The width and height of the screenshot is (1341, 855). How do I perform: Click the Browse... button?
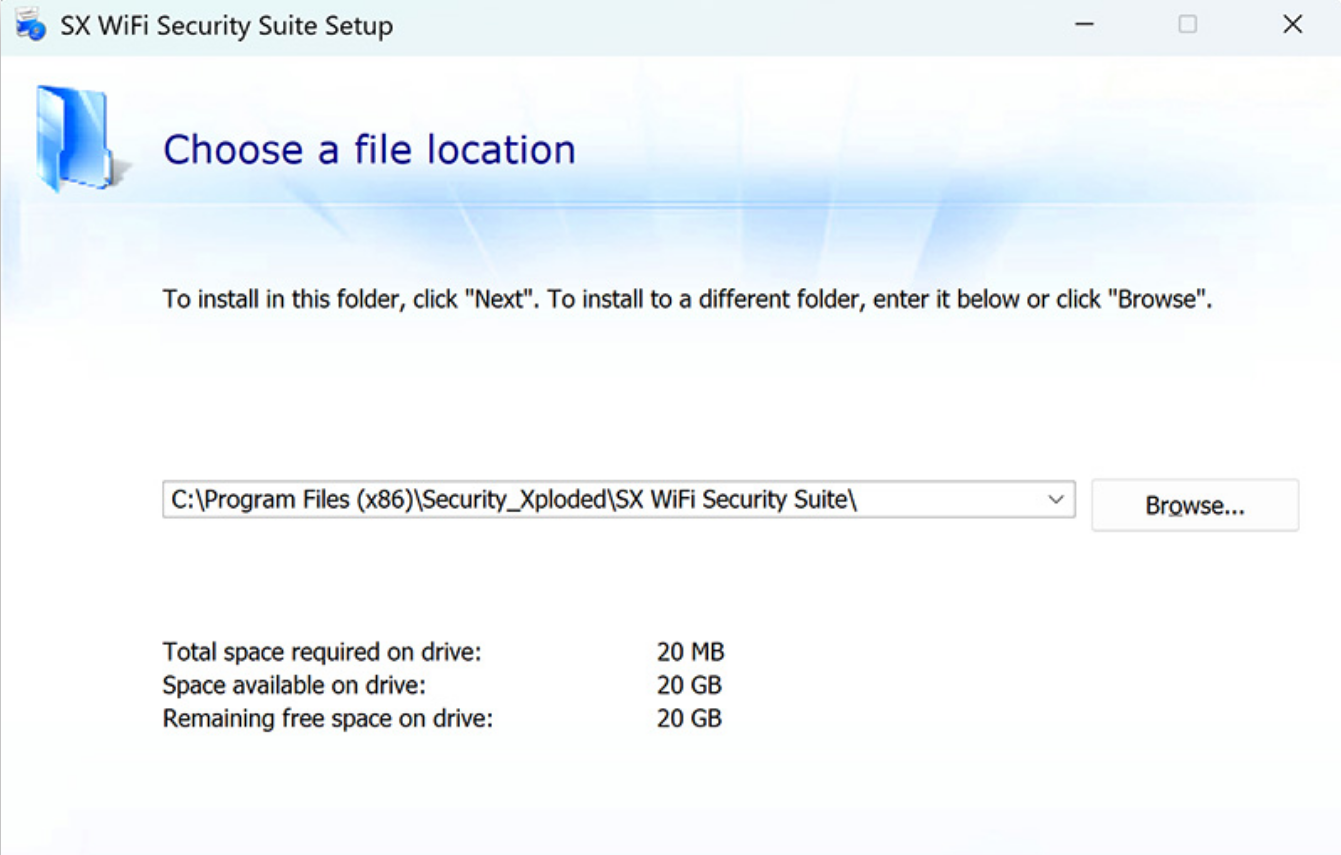tap(1195, 504)
